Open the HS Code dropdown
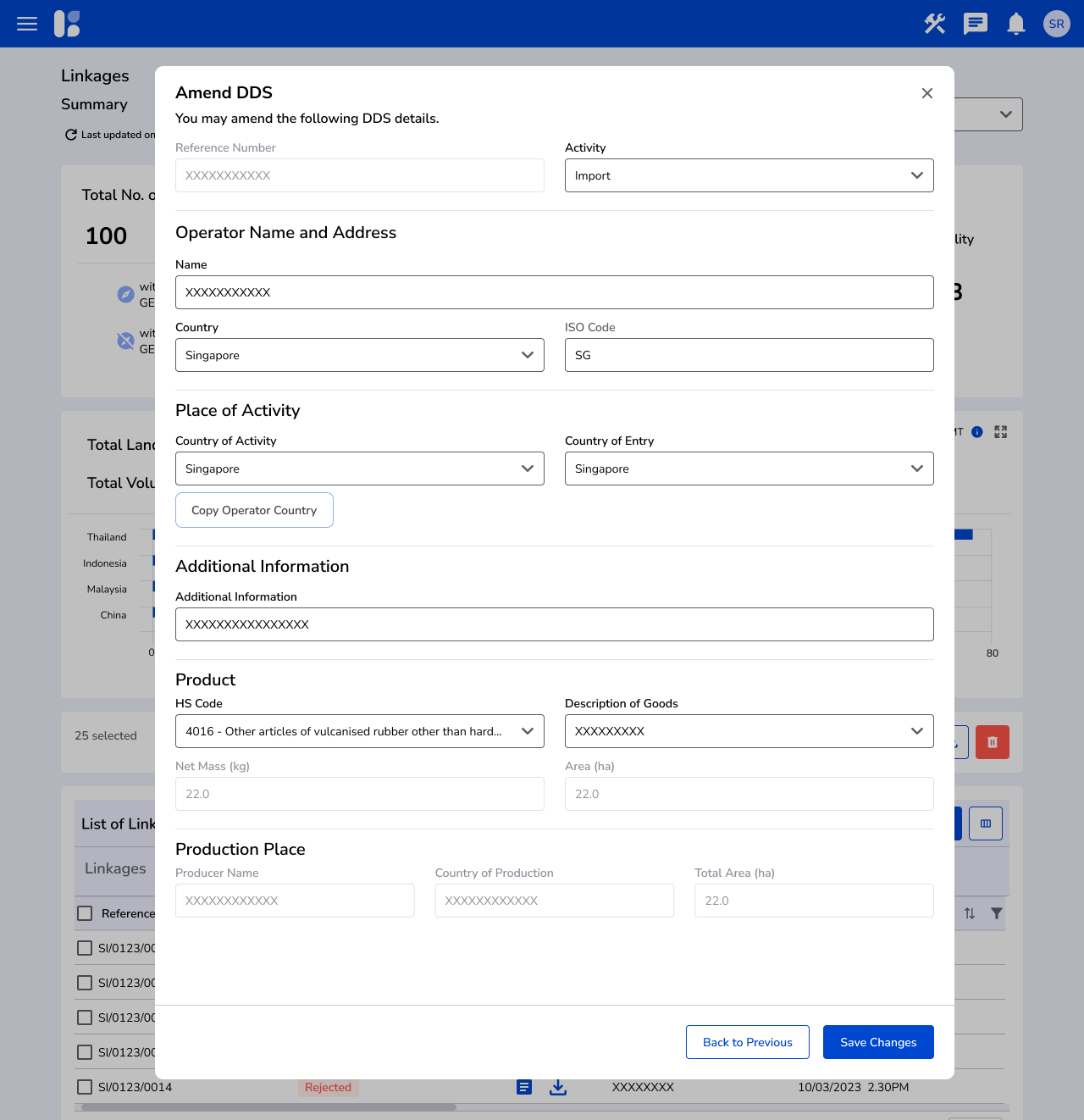 point(359,731)
